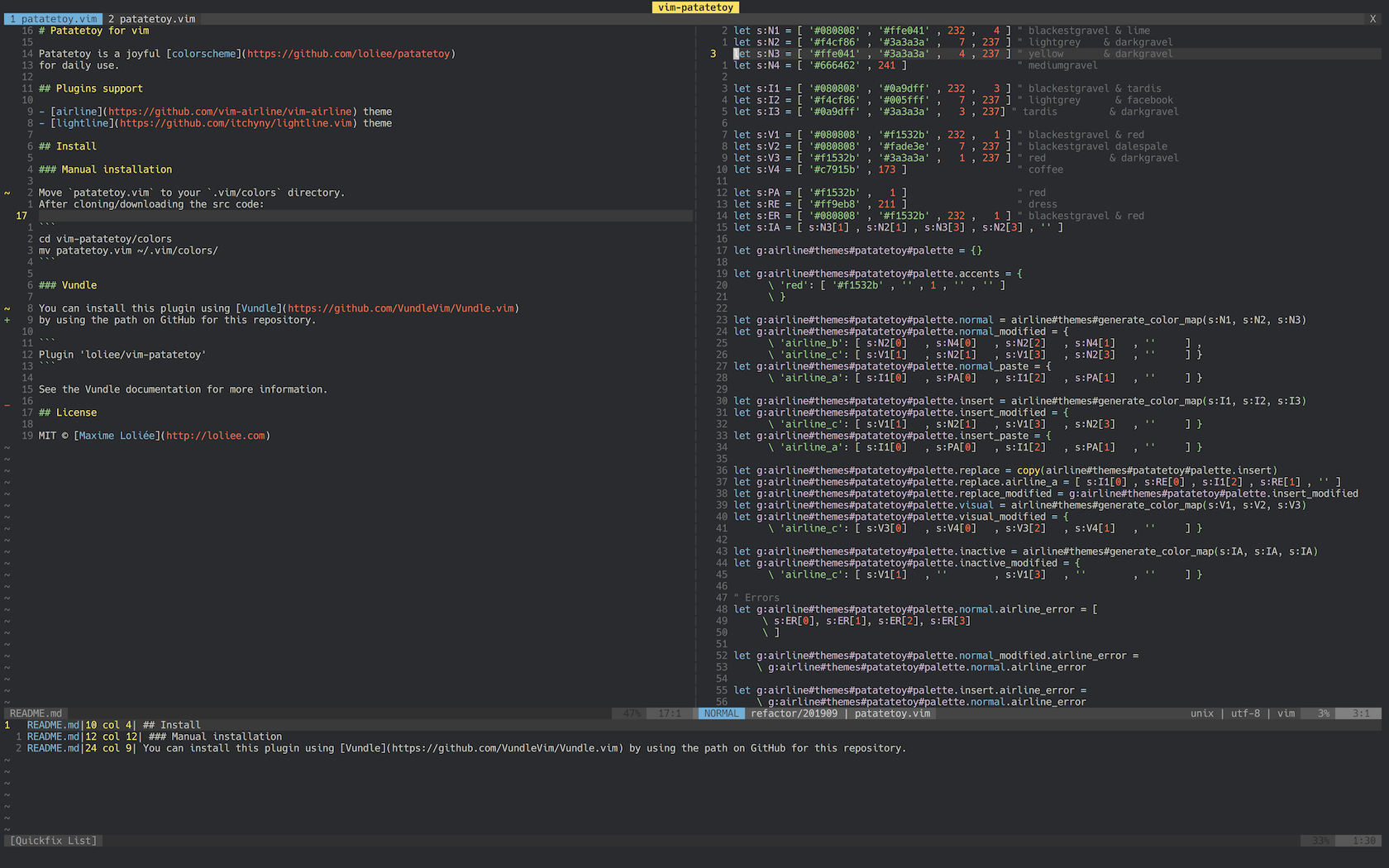The height and width of the screenshot is (868, 1389).
Task: Click the lightline link label
Action: (x=83, y=123)
